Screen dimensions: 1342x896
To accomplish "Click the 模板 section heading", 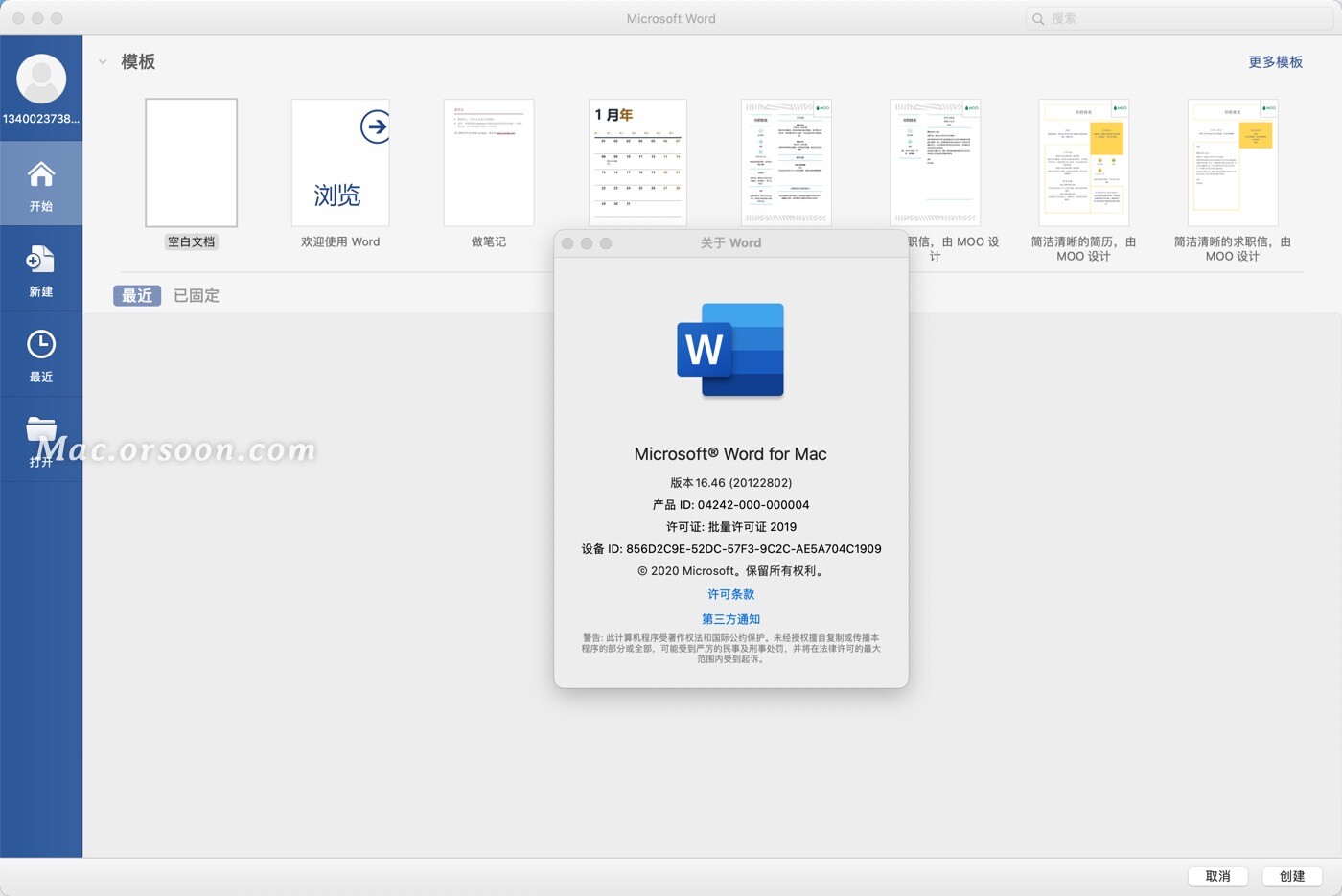I will point(138,62).
